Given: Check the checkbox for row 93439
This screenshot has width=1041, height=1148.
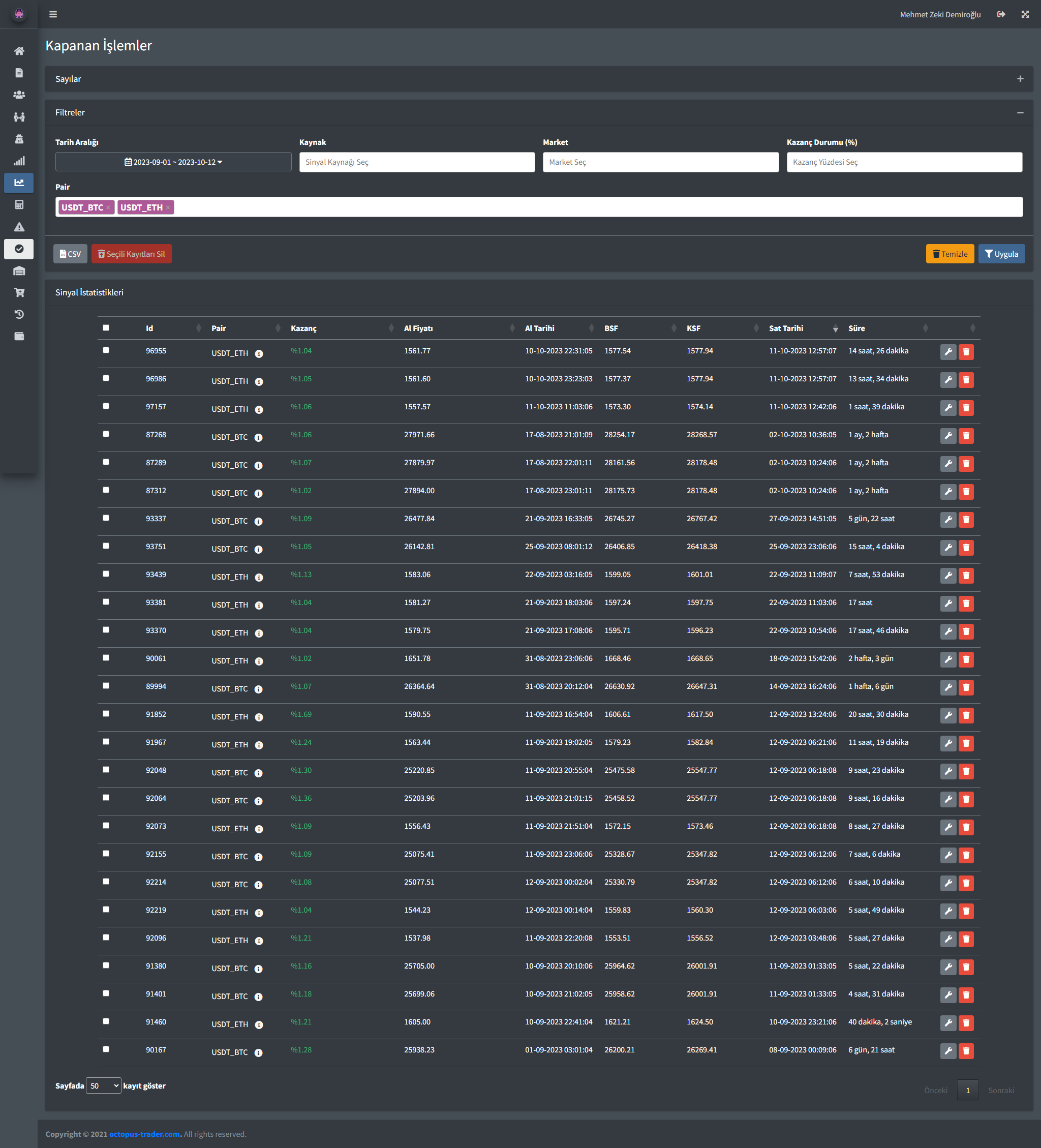Looking at the screenshot, I should pyautogui.click(x=106, y=573).
